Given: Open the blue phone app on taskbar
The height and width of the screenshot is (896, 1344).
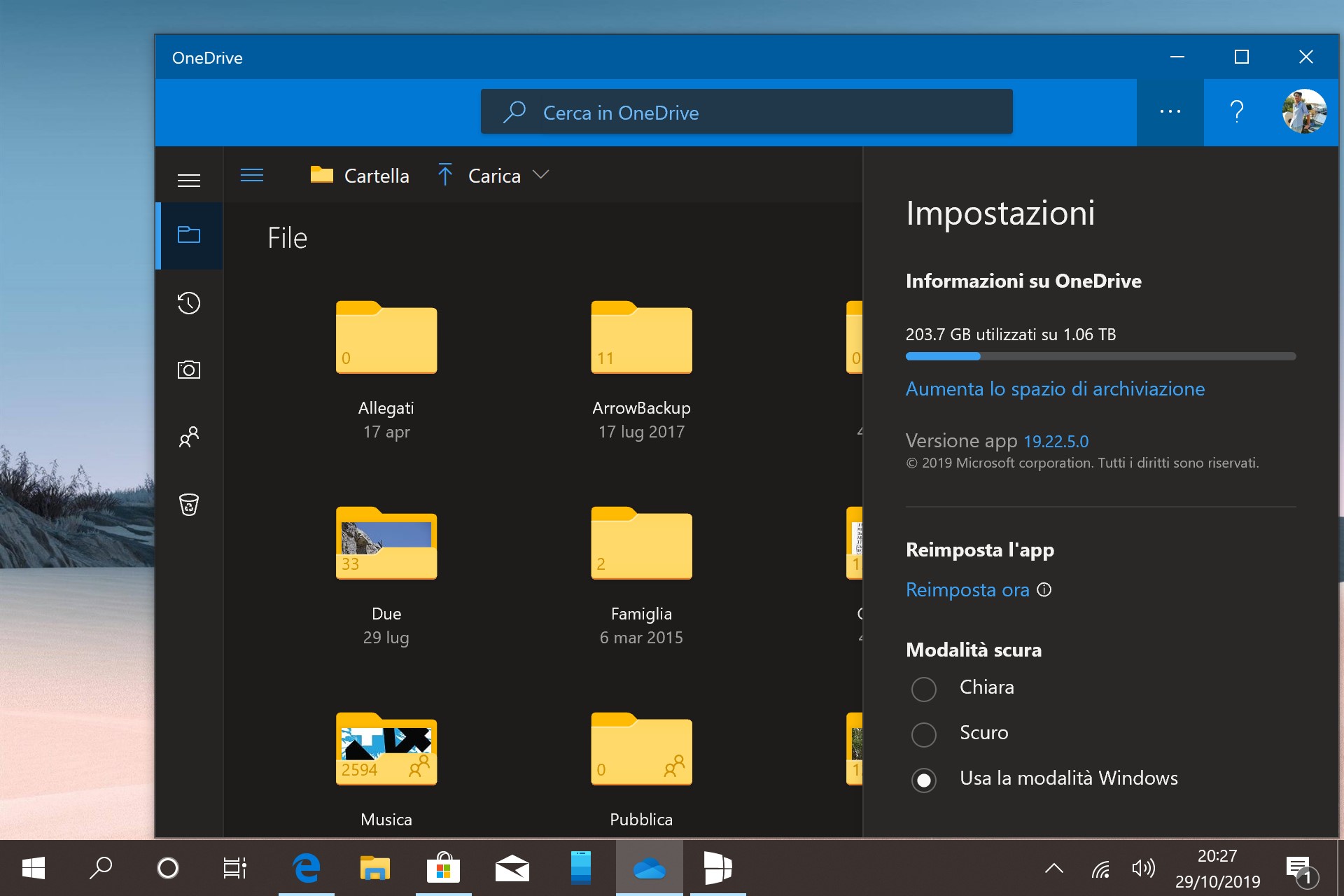Looking at the screenshot, I should point(580,868).
